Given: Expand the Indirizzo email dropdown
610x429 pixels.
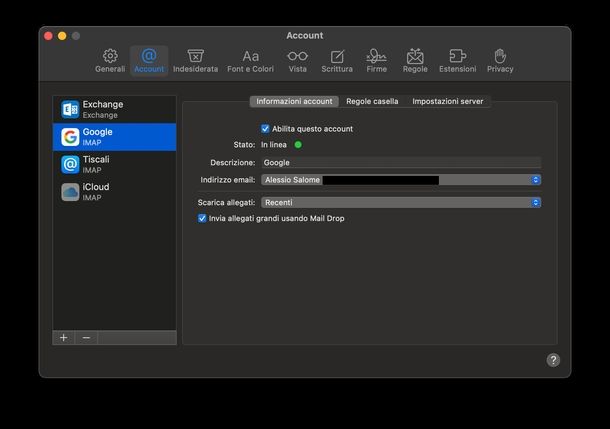Looking at the screenshot, I should (535, 180).
